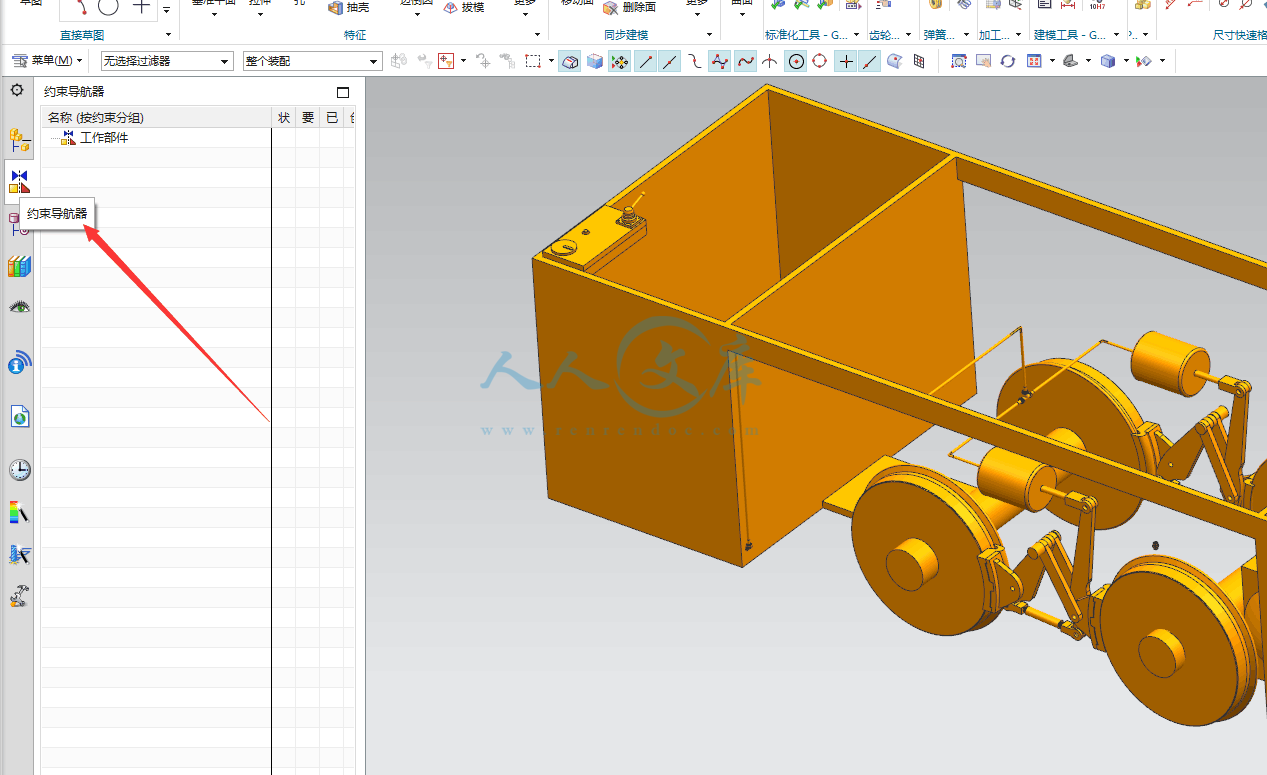The width and height of the screenshot is (1267, 775).
Task: Open the eye-icon sidebar tab
Action: [19, 307]
